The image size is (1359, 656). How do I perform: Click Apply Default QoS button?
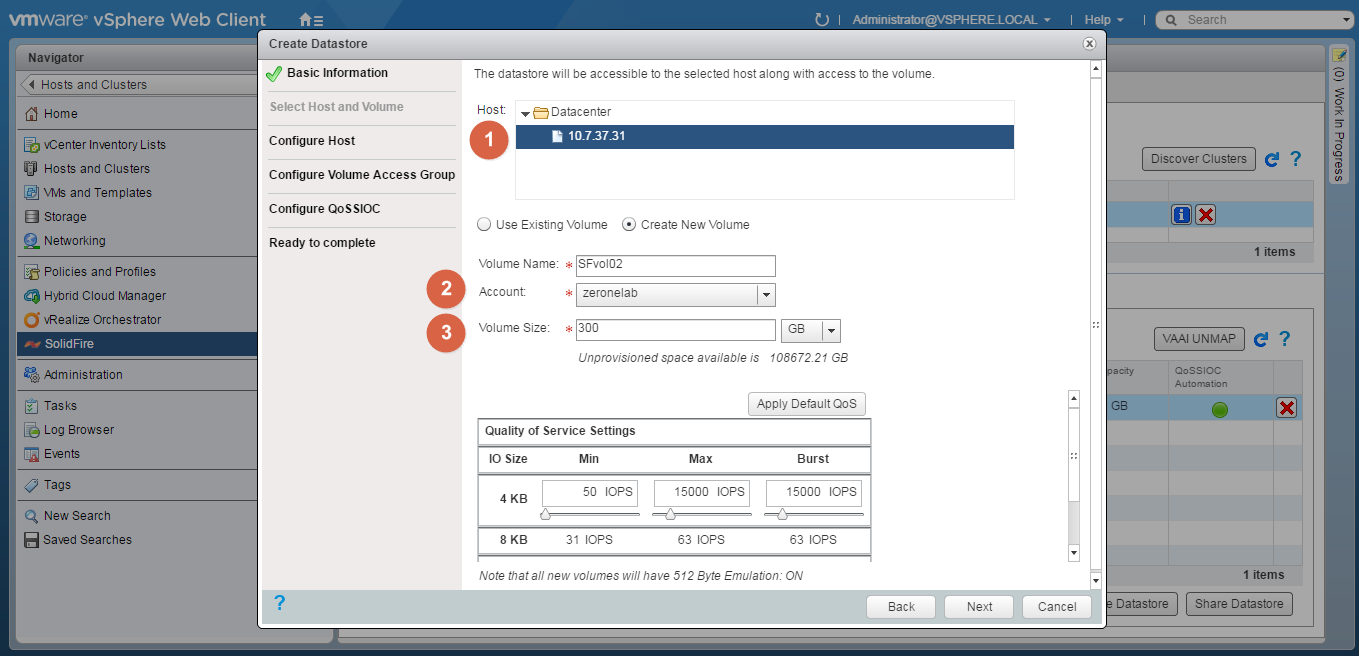click(807, 404)
